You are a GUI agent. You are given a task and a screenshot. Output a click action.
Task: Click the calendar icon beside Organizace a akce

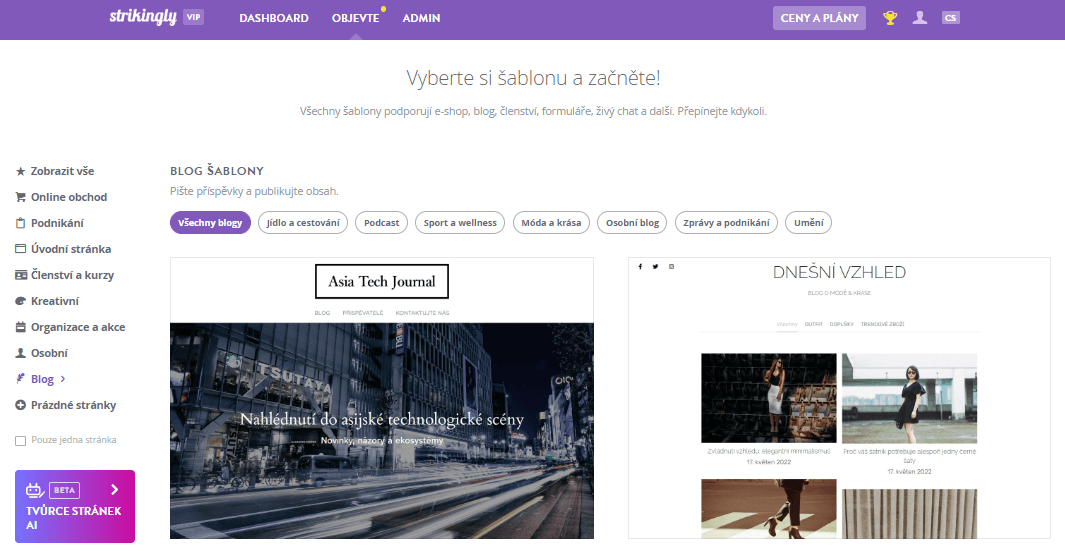point(20,327)
